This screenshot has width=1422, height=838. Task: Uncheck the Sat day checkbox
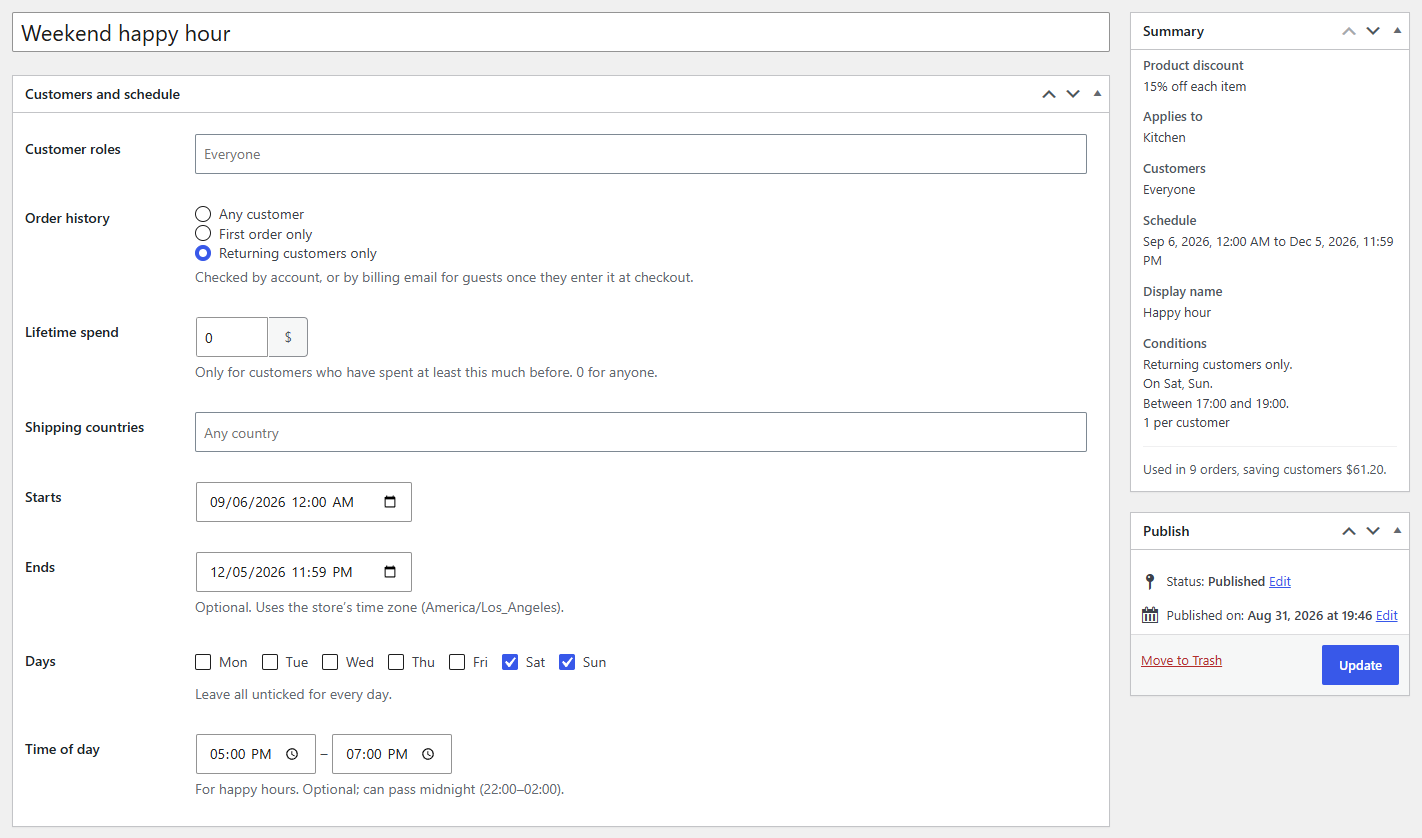click(x=510, y=662)
